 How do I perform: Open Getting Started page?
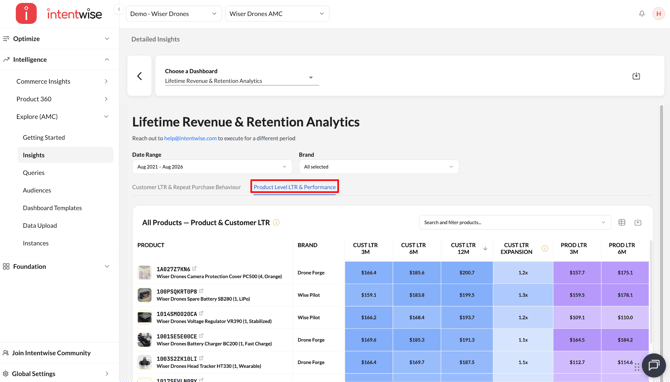(44, 137)
